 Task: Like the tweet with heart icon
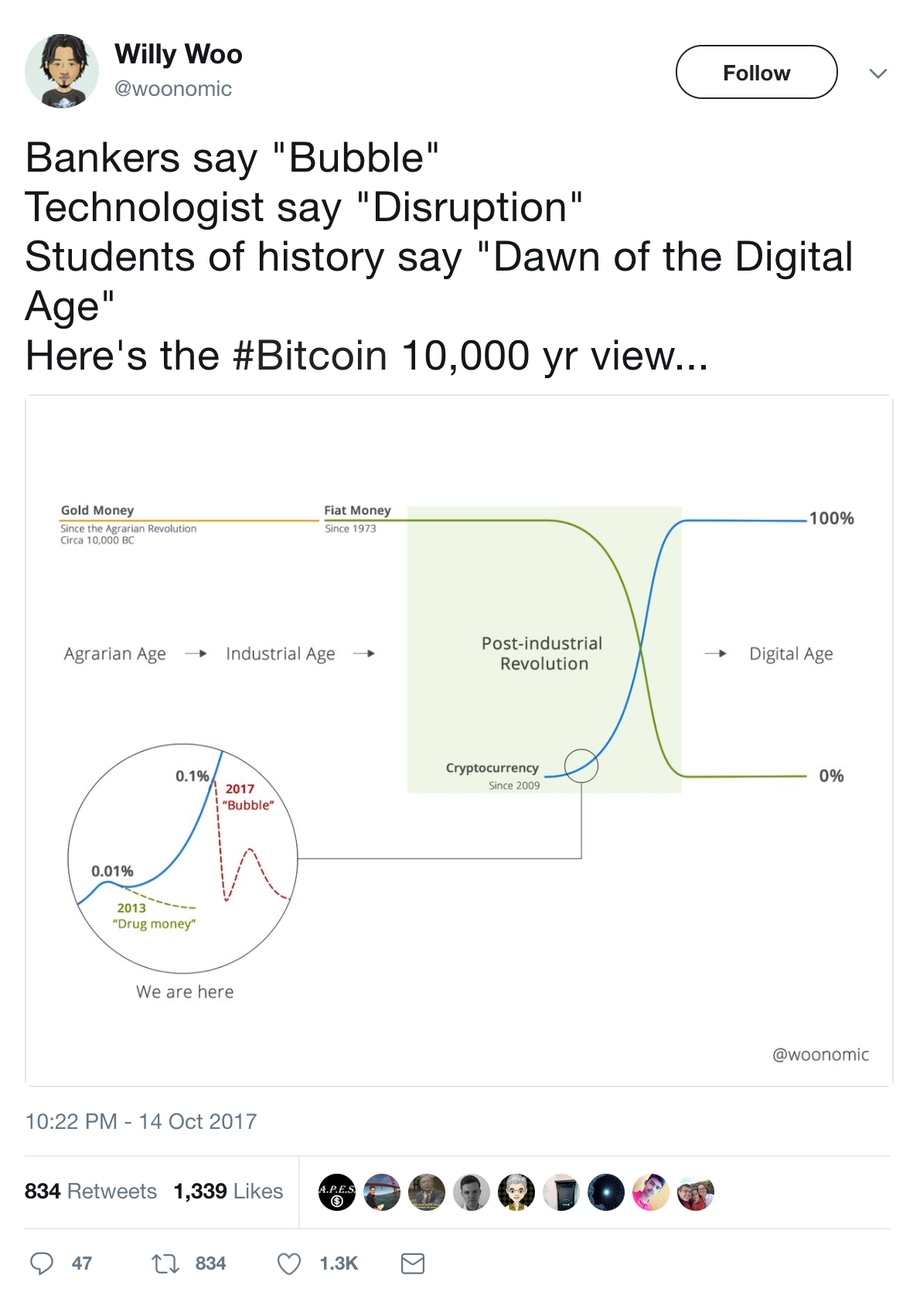coord(289,1263)
